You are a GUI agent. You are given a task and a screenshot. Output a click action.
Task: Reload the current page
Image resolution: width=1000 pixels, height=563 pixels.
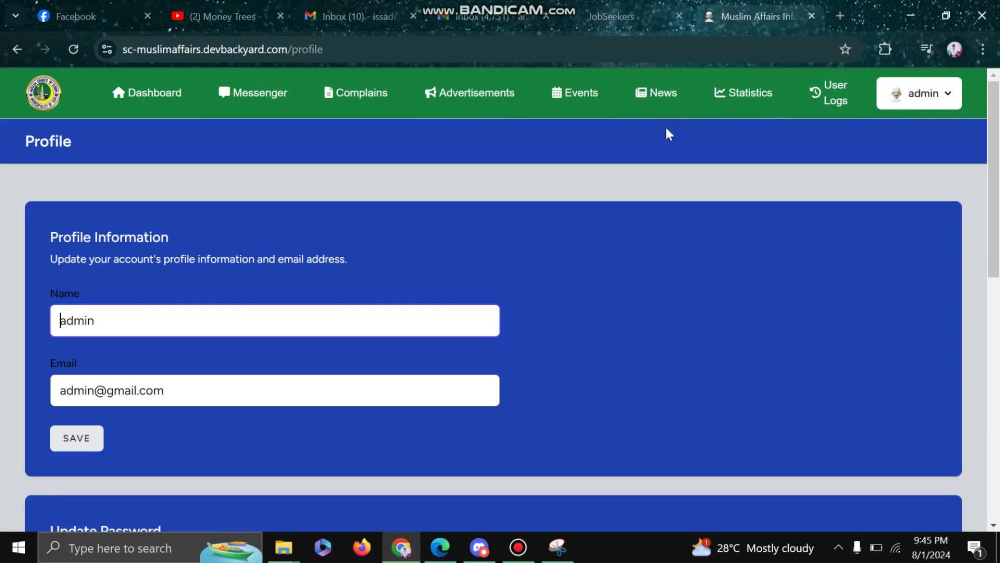point(73,49)
